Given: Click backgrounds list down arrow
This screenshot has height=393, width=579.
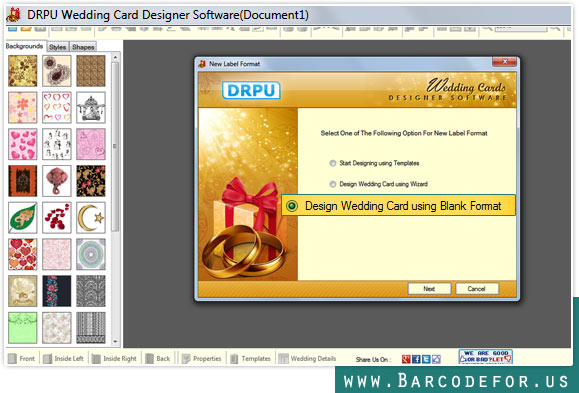Looking at the screenshot, I should [115, 341].
